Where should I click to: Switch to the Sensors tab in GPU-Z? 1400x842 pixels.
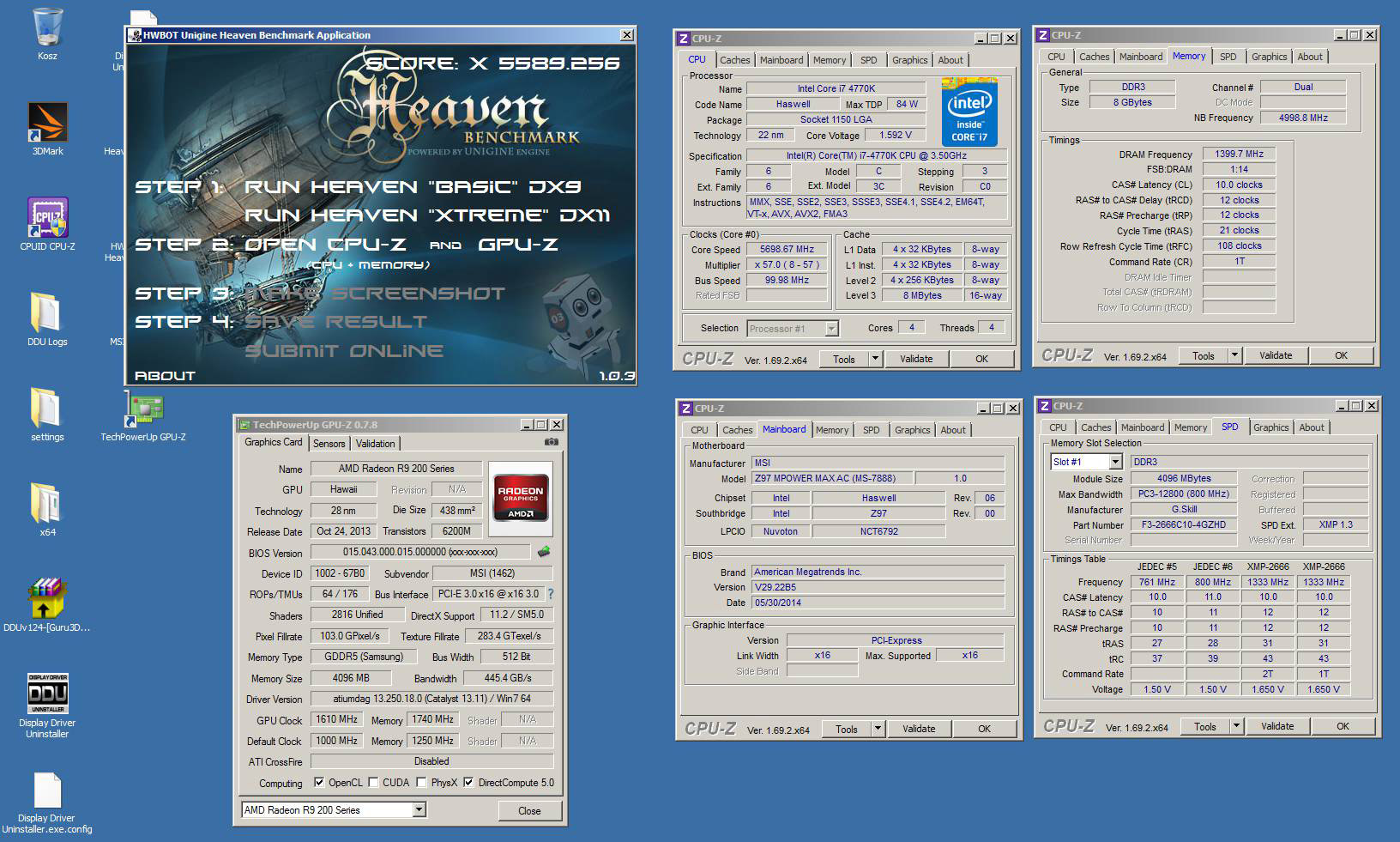[x=329, y=444]
